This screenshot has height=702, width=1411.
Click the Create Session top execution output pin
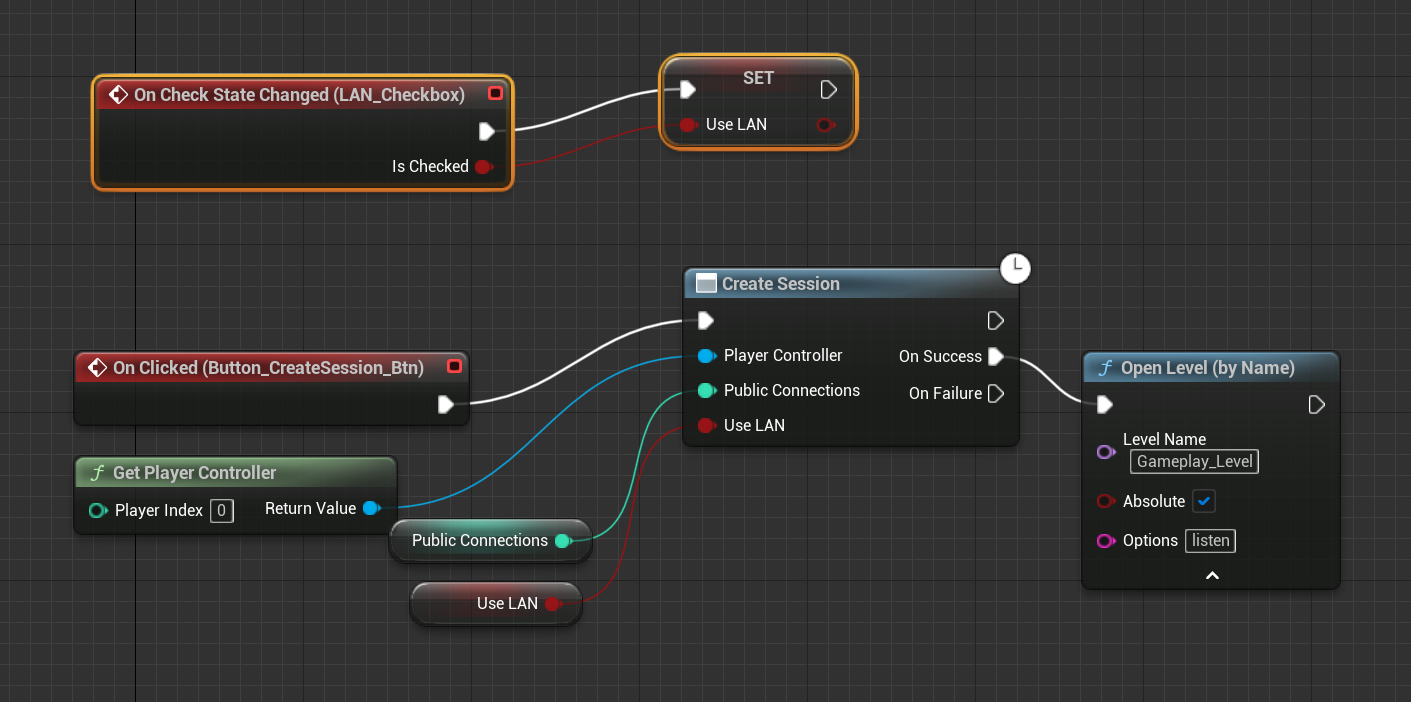pyautogui.click(x=995, y=321)
